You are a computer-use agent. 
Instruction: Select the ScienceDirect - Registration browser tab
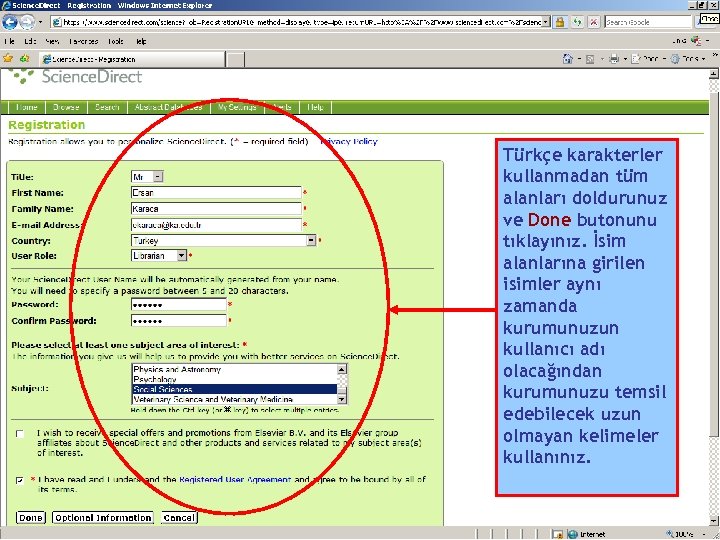coord(132,59)
